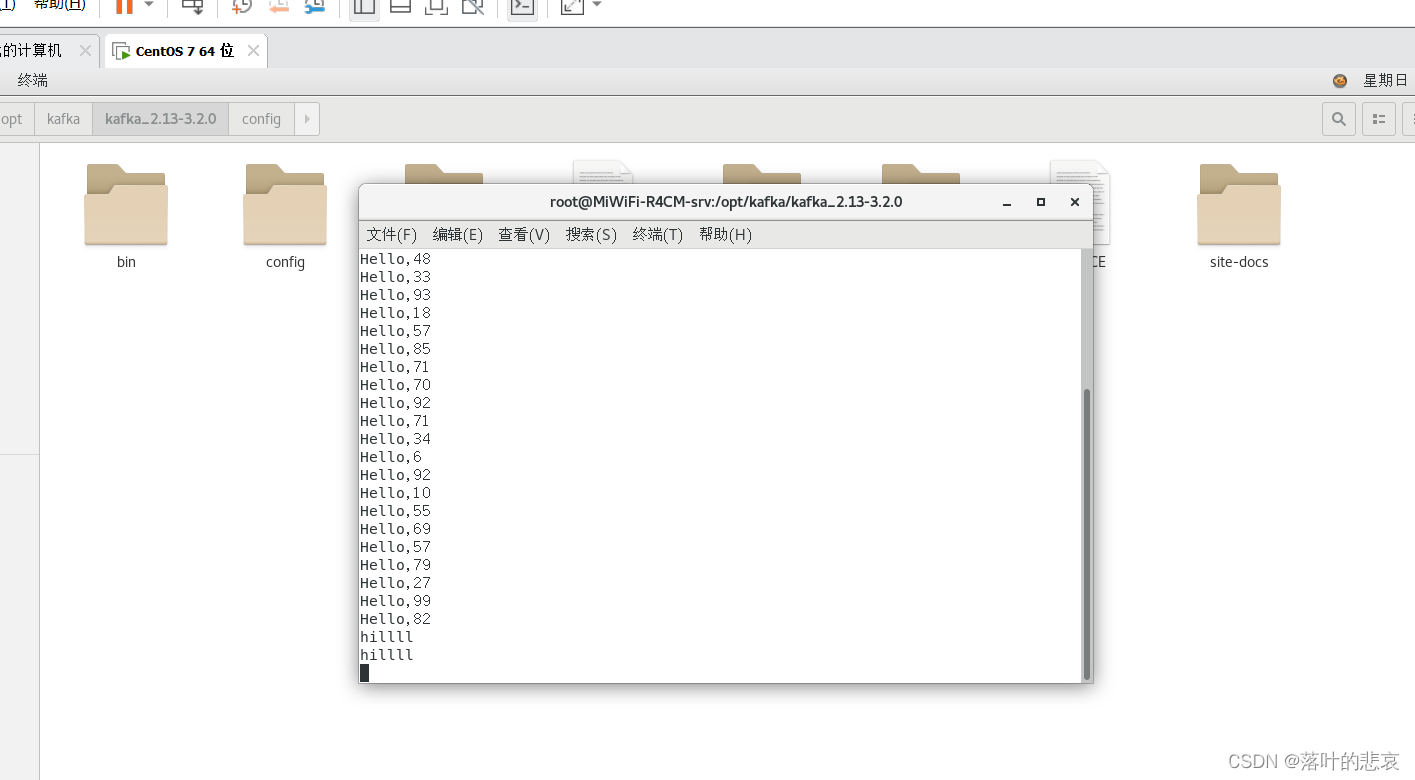This screenshot has height=780, width=1415.
Task: Click the Hello,70 line
Action: point(395,385)
